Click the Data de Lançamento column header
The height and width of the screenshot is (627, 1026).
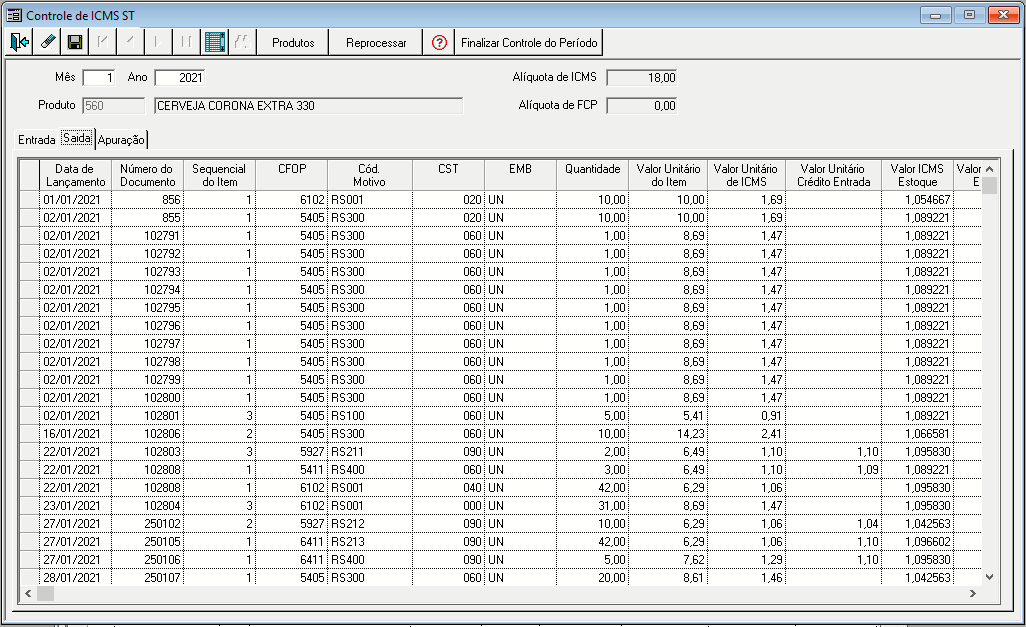(75, 175)
